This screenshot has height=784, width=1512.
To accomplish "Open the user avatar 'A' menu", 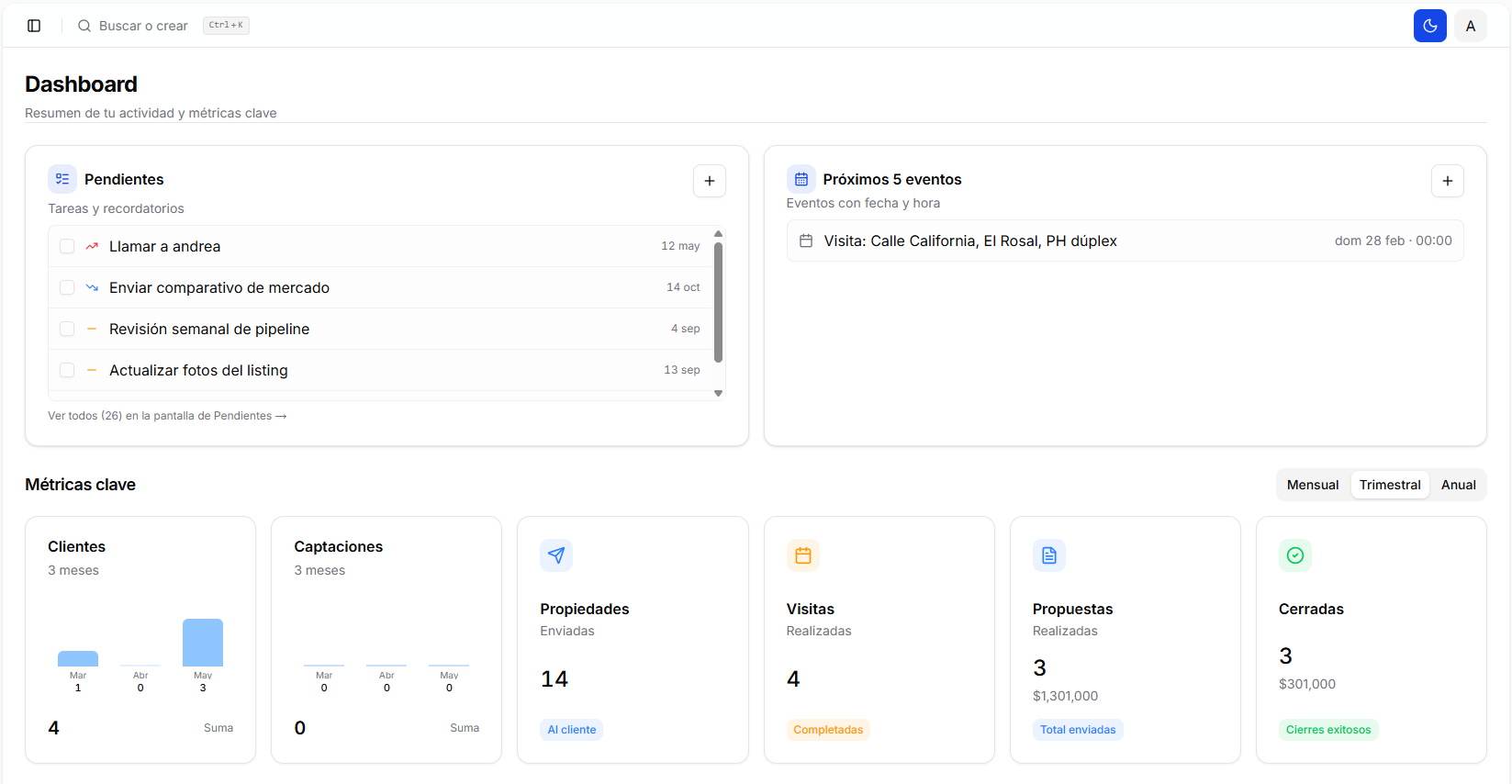I will (1471, 26).
